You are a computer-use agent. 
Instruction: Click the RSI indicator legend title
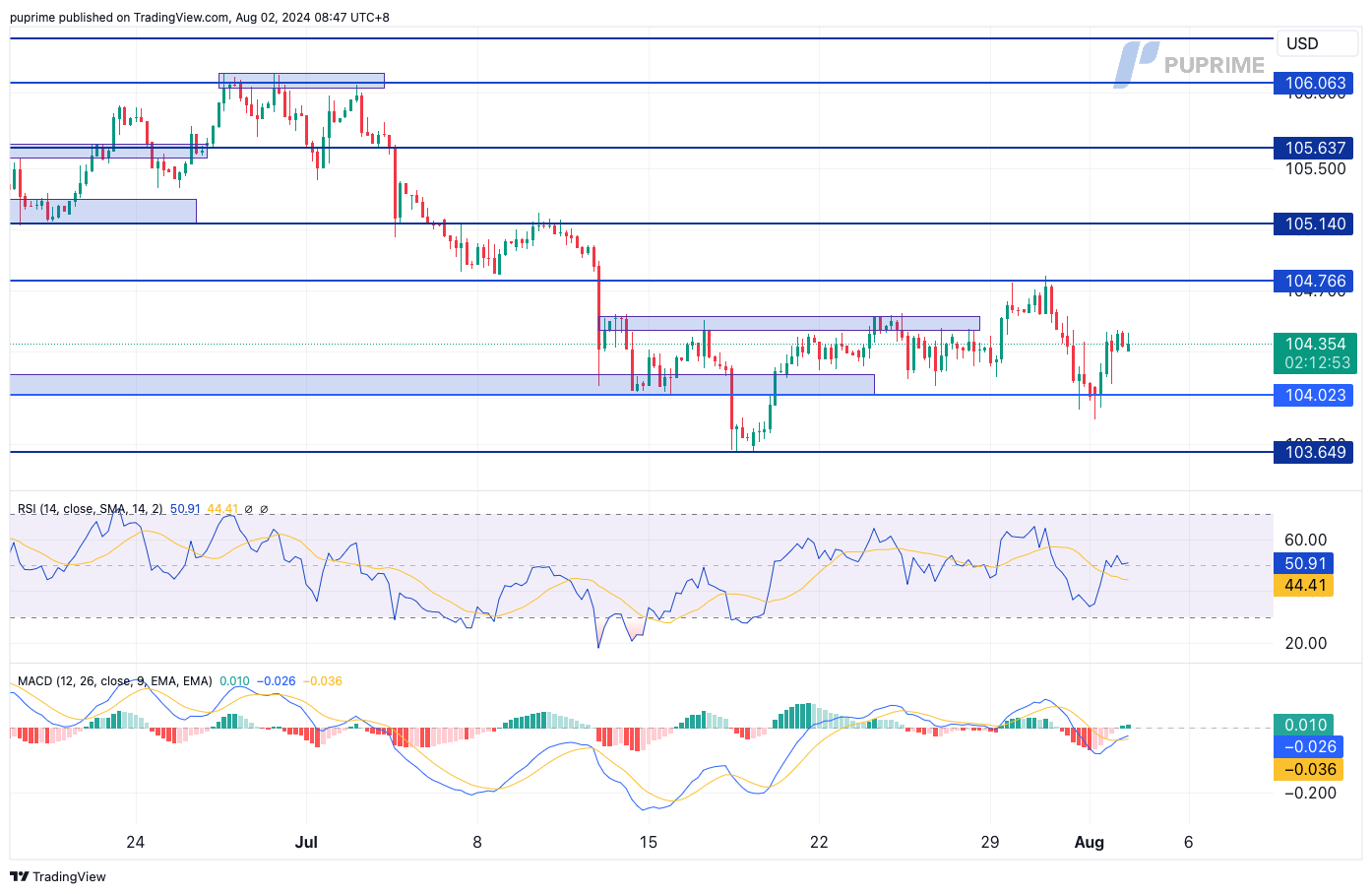(91, 509)
